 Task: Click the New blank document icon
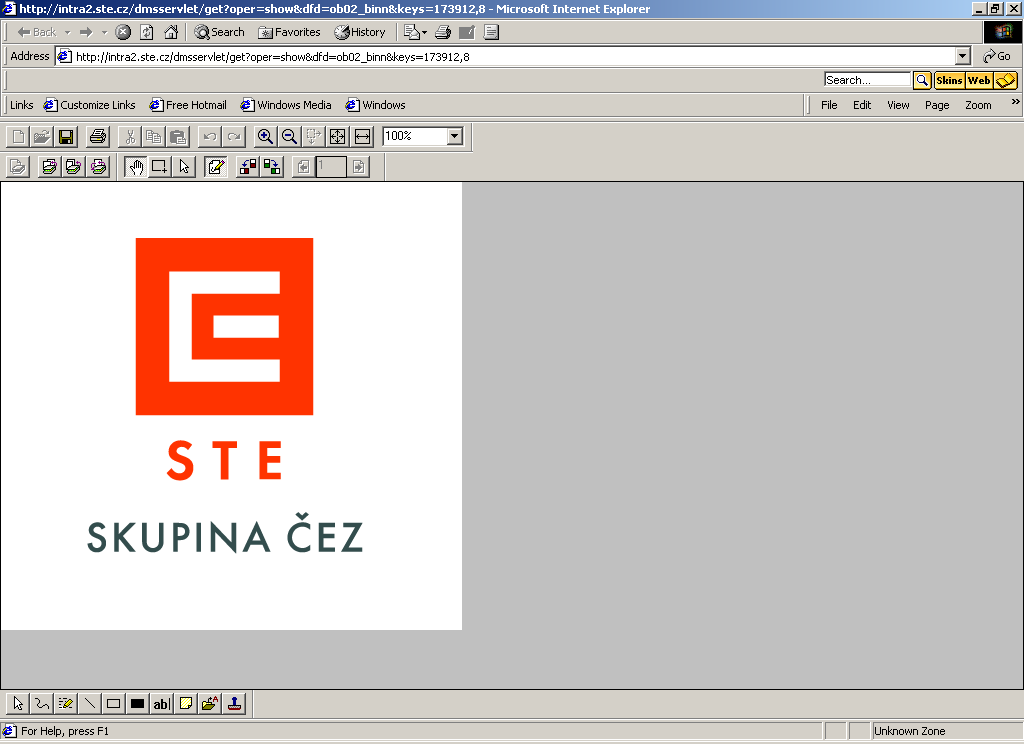click(18, 137)
